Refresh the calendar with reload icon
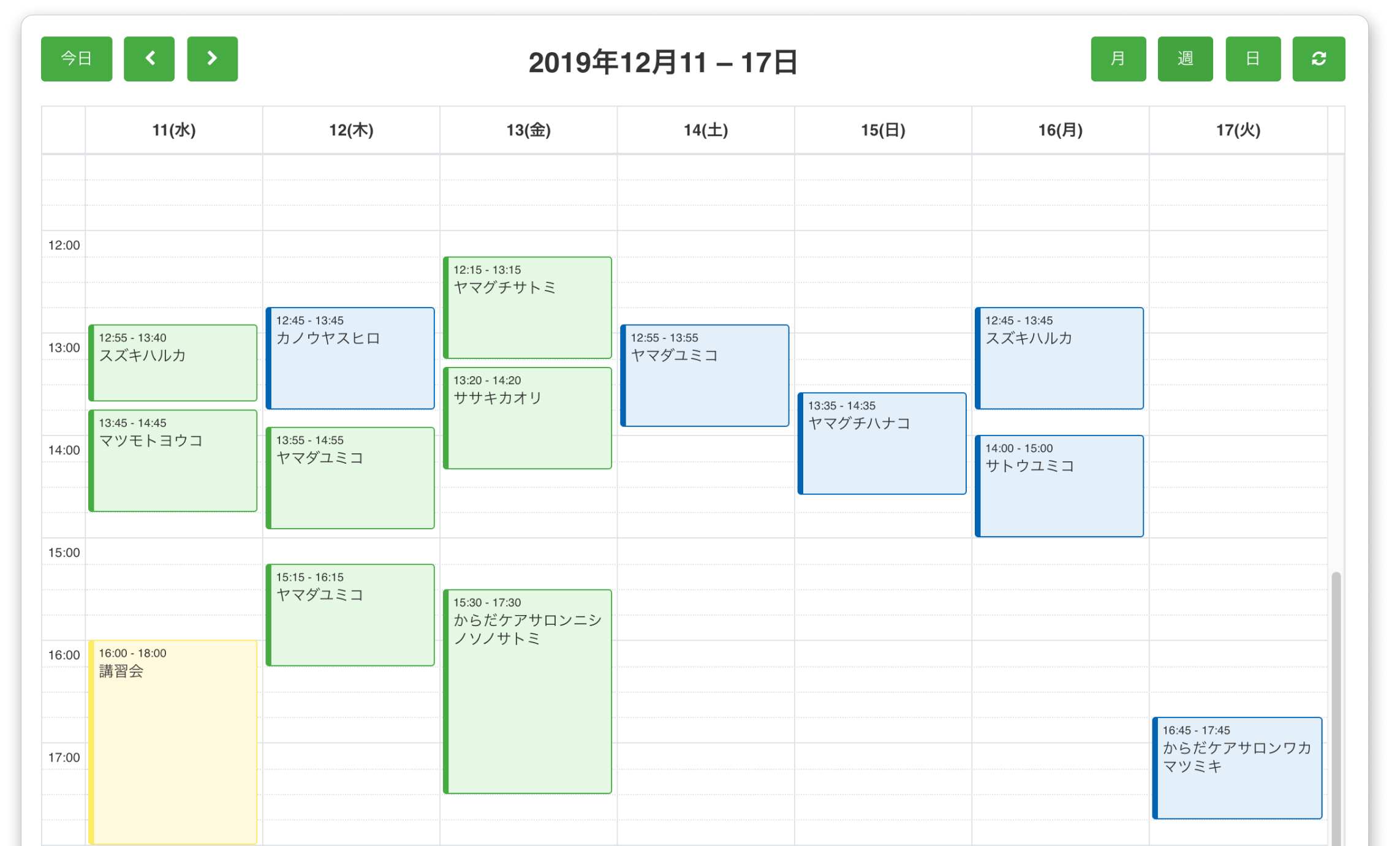The image size is (1400, 846). (1319, 59)
